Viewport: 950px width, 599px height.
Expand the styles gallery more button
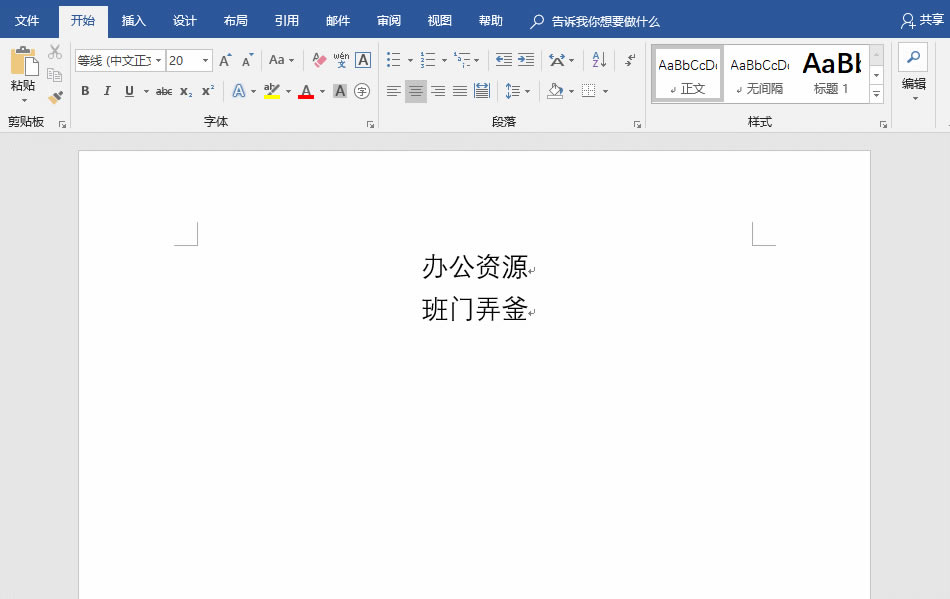click(x=877, y=94)
